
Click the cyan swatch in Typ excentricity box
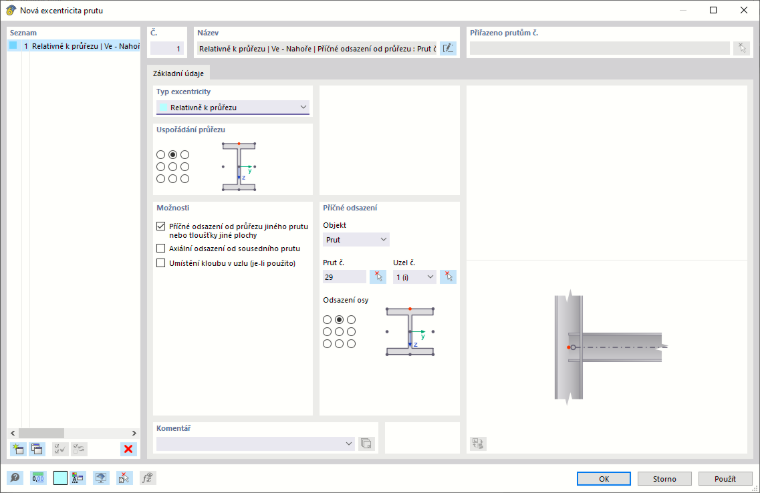point(163,107)
